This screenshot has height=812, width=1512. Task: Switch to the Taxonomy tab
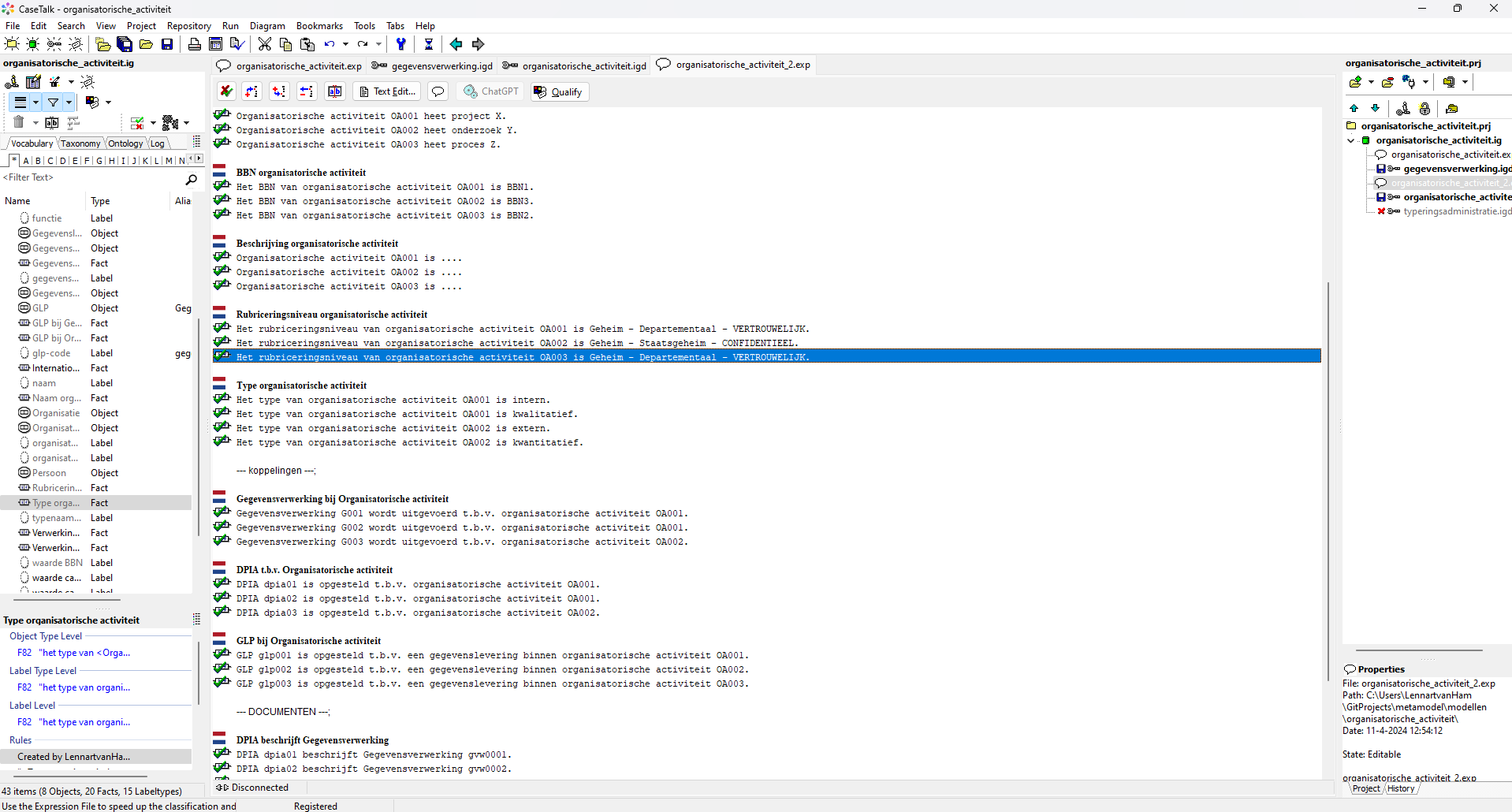(80, 143)
